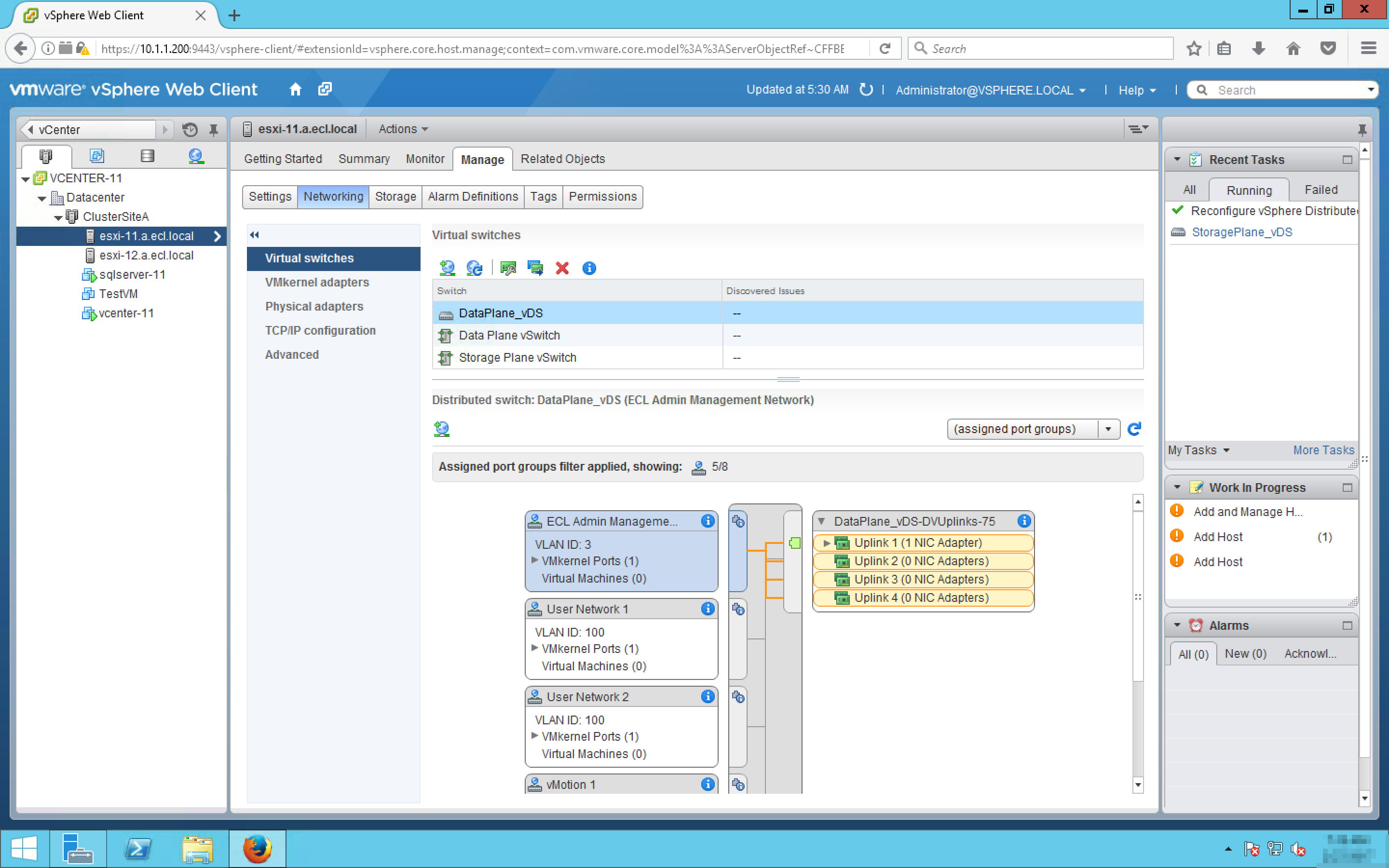This screenshot has width=1389, height=868.
Task: Click refresh icon next to port group filter
Action: click(1134, 429)
